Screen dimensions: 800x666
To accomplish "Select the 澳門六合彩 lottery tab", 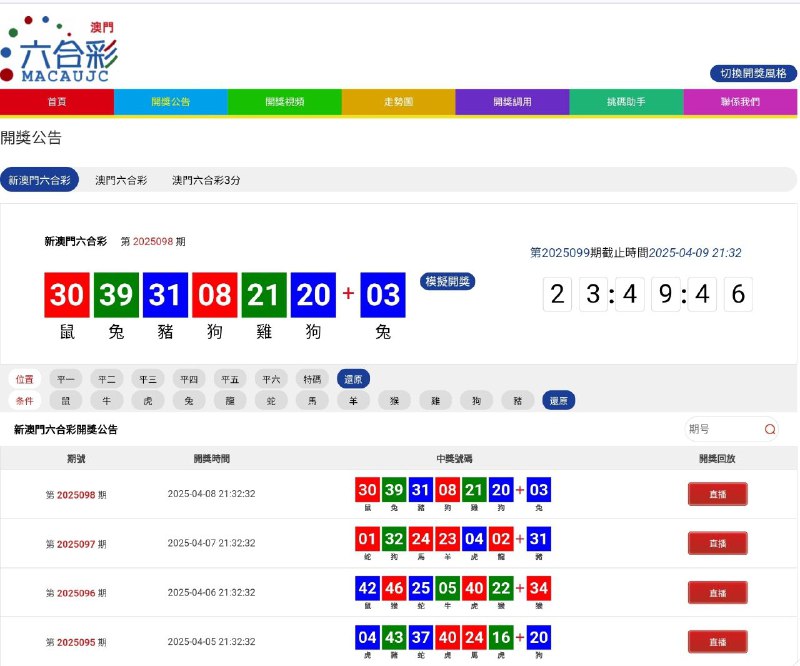I will [x=121, y=180].
